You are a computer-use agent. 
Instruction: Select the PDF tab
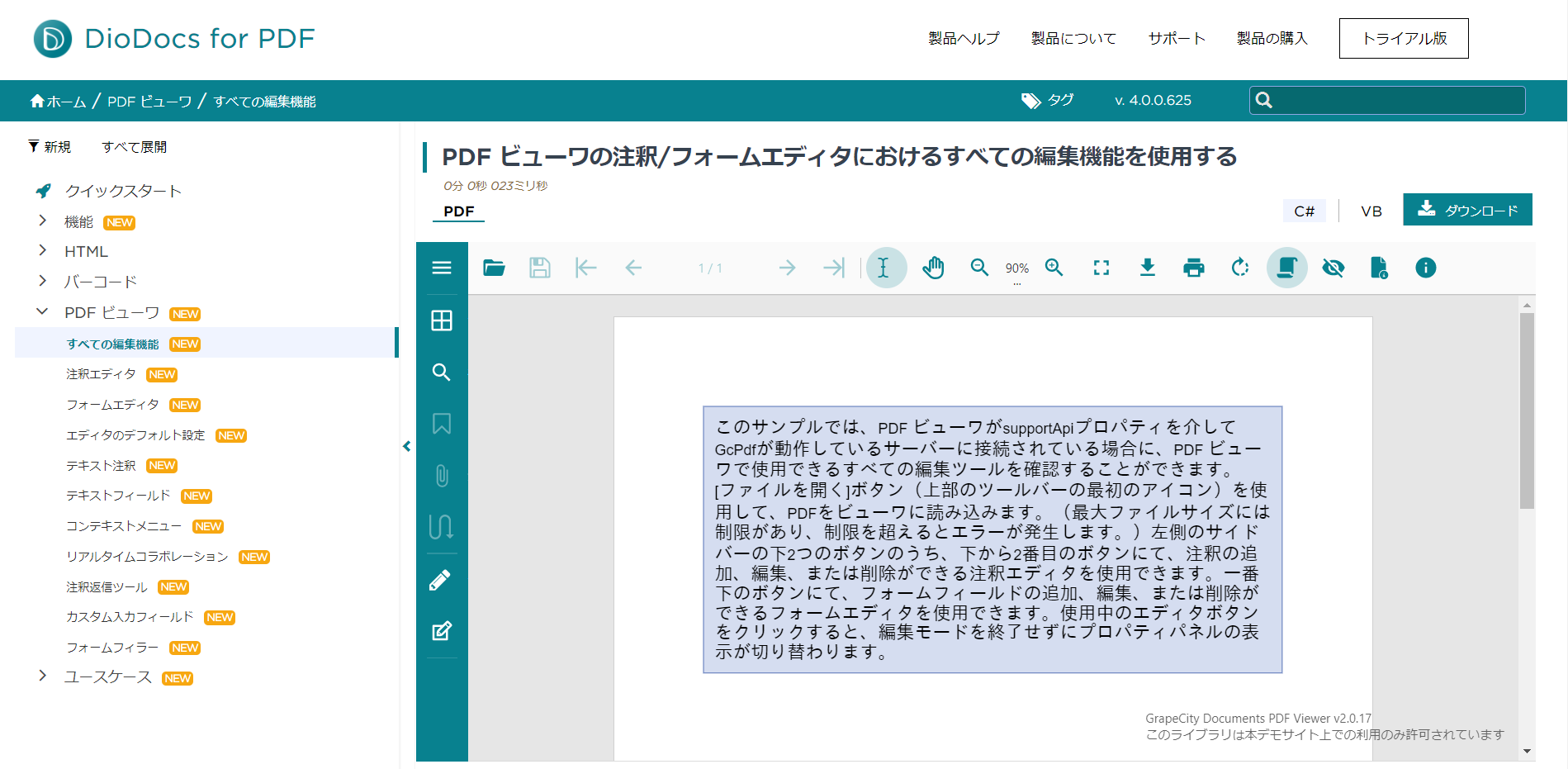459,211
